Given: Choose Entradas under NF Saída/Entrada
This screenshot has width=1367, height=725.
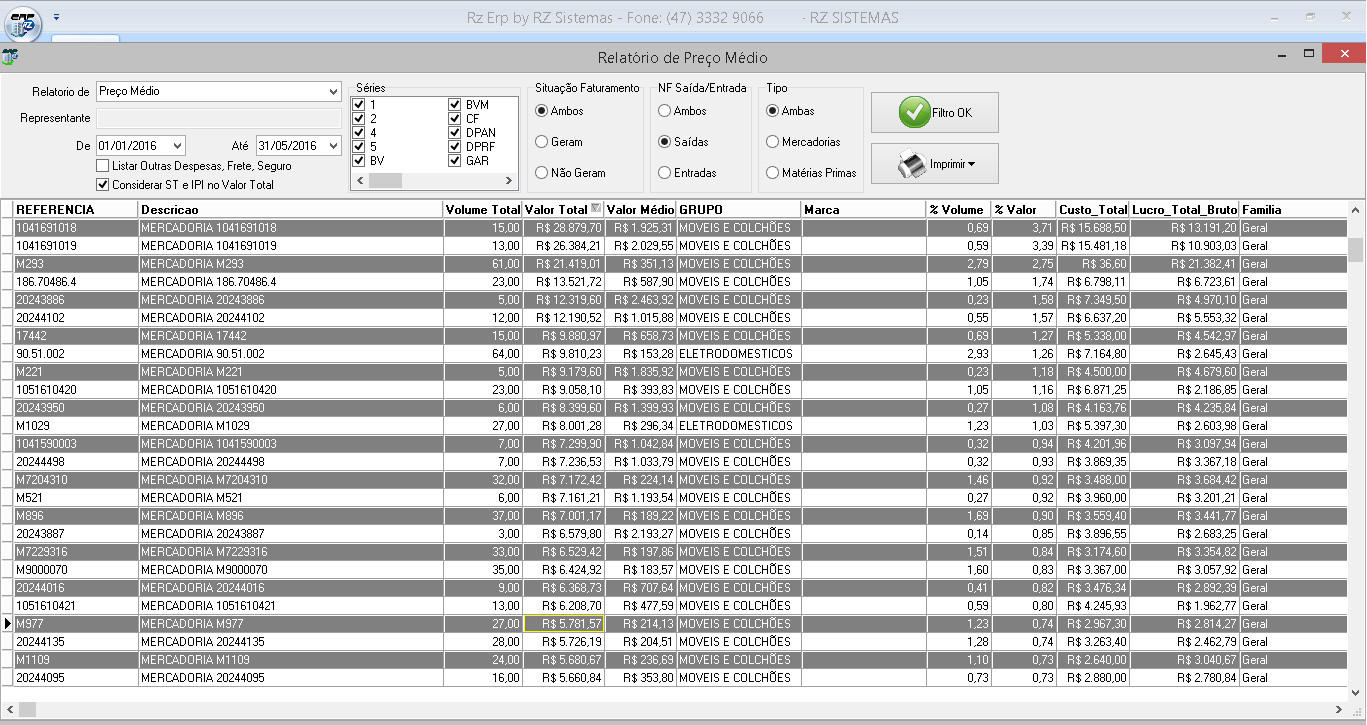Looking at the screenshot, I should tap(664, 173).
